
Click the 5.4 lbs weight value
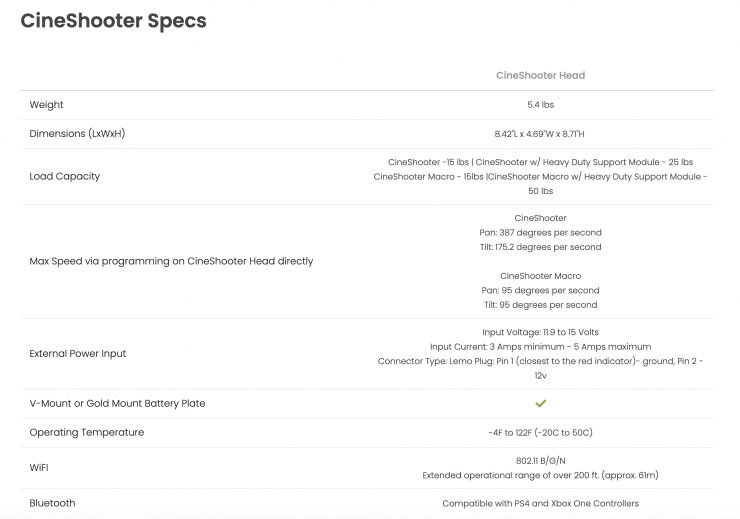540,105
